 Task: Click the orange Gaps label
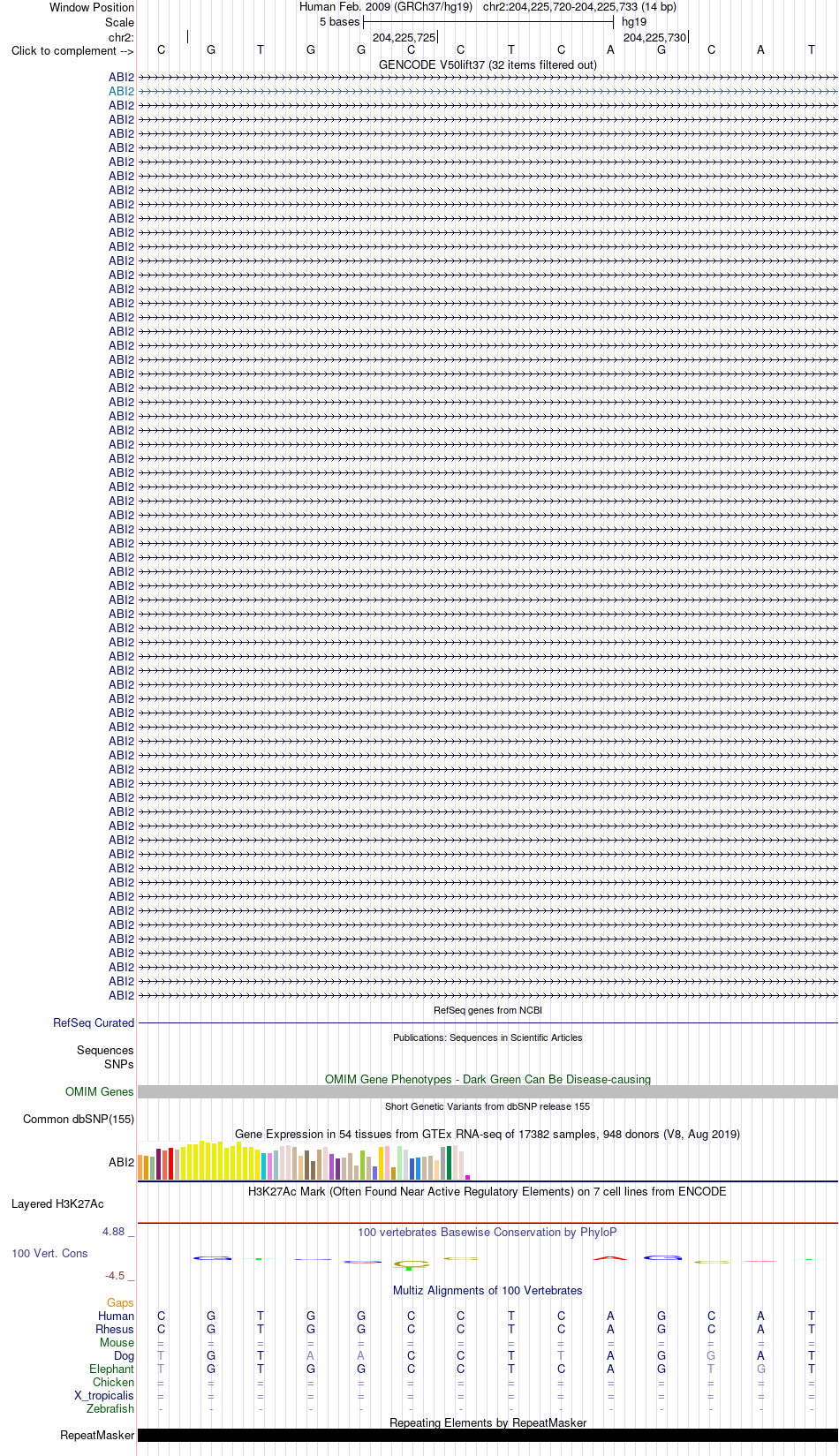(120, 1302)
